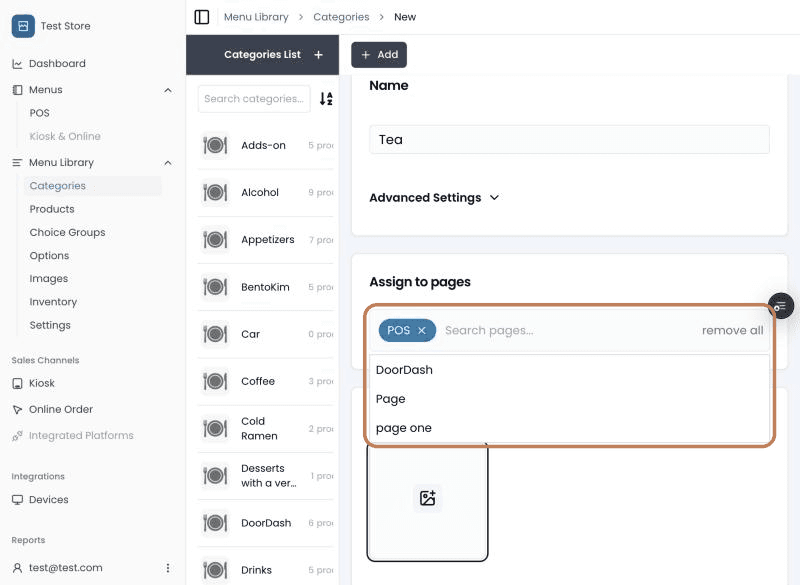
Task: Open the Kiosk sales channel
Action: coord(42,383)
